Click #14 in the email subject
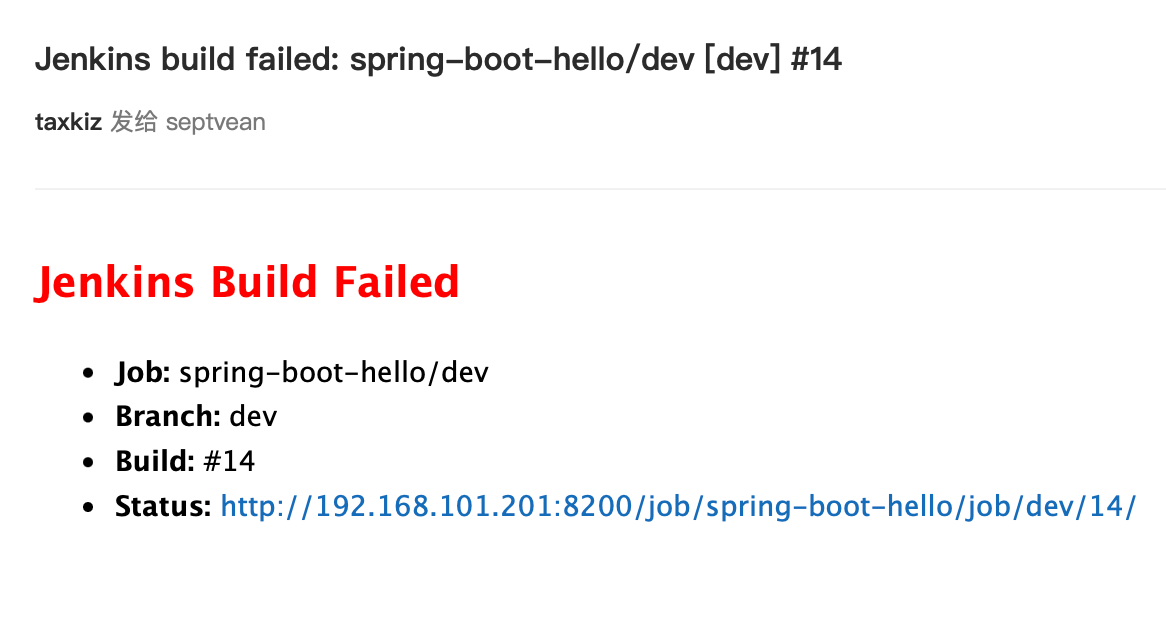The image size is (1166, 640). [816, 60]
